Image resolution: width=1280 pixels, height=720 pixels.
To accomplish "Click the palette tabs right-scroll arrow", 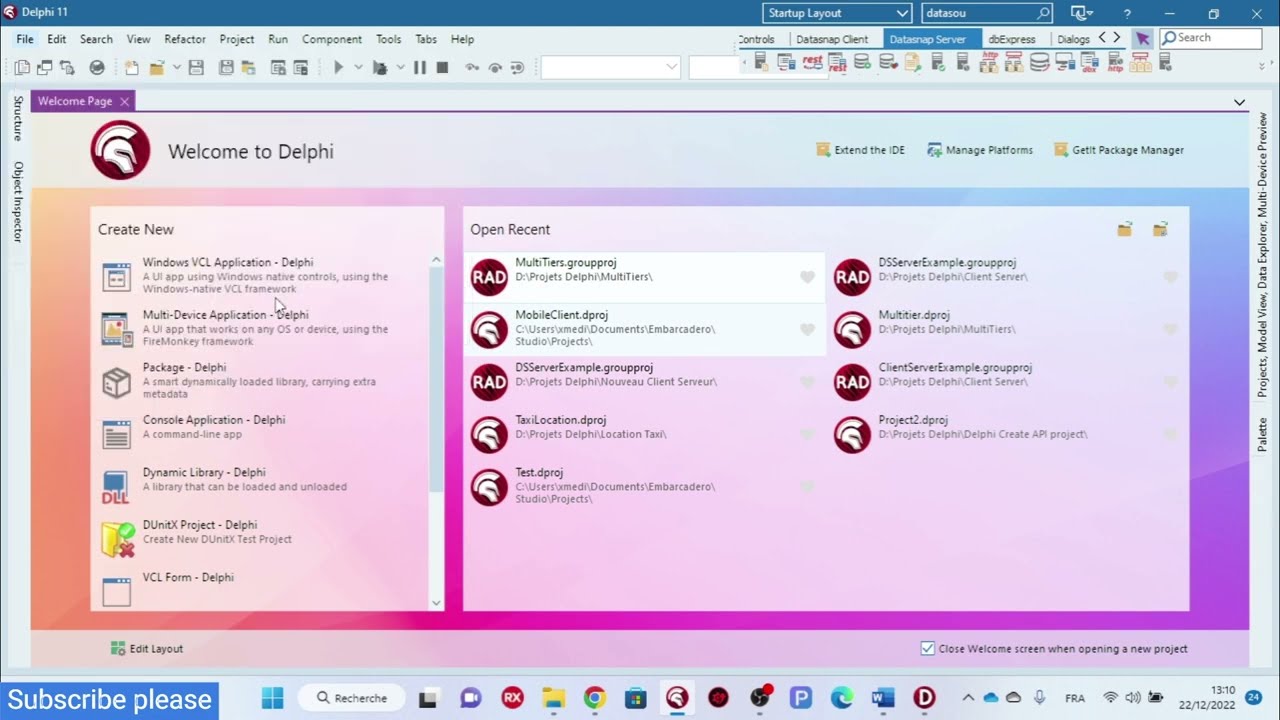I will [x=1117, y=38].
